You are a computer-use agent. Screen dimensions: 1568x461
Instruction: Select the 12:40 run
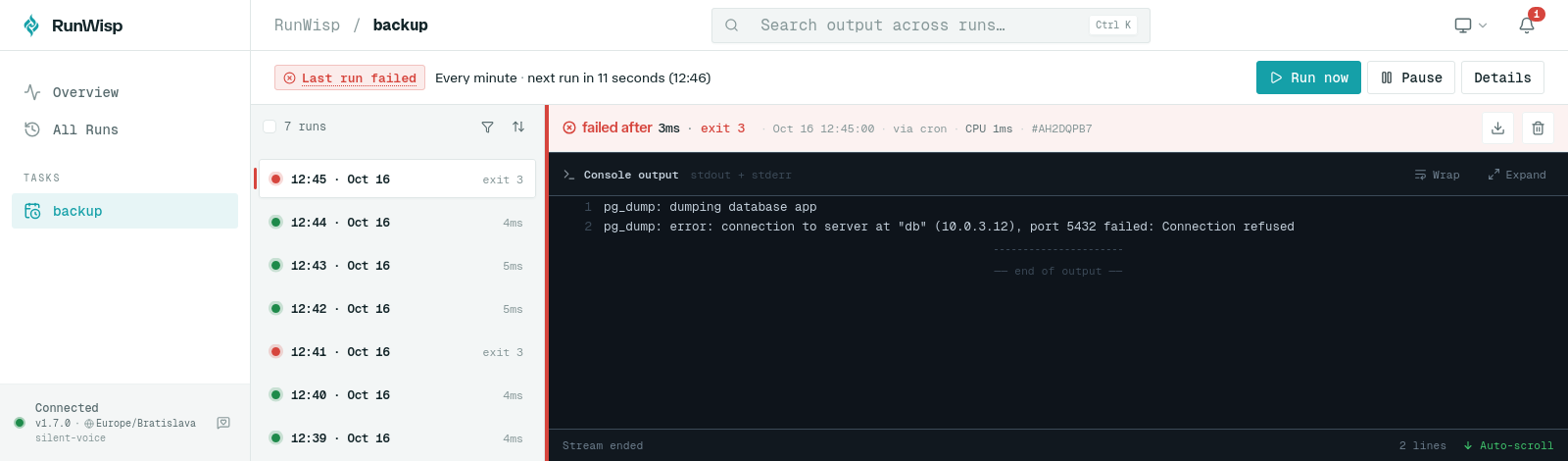point(397,395)
